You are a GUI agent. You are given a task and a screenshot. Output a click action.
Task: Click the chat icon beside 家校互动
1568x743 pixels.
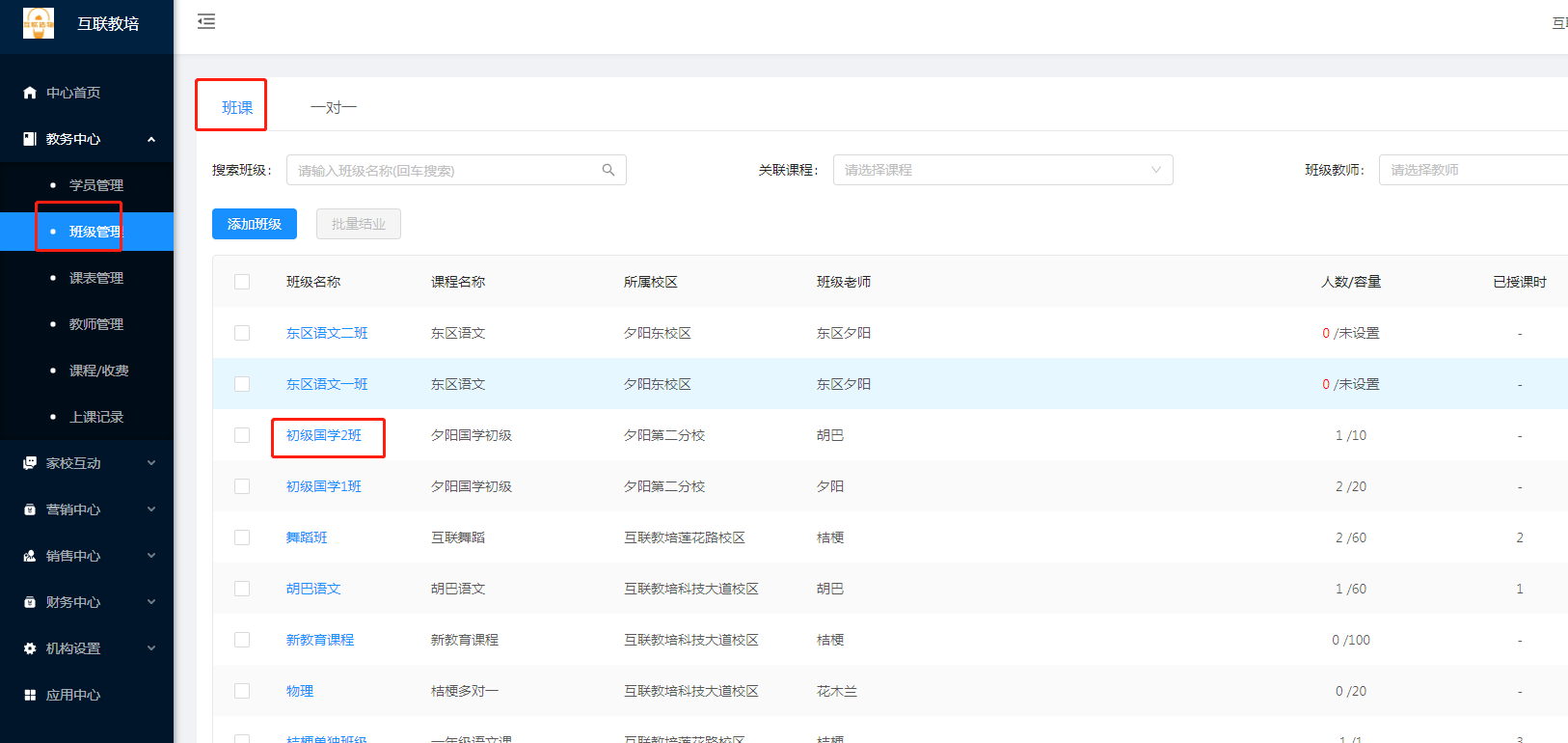coord(30,463)
